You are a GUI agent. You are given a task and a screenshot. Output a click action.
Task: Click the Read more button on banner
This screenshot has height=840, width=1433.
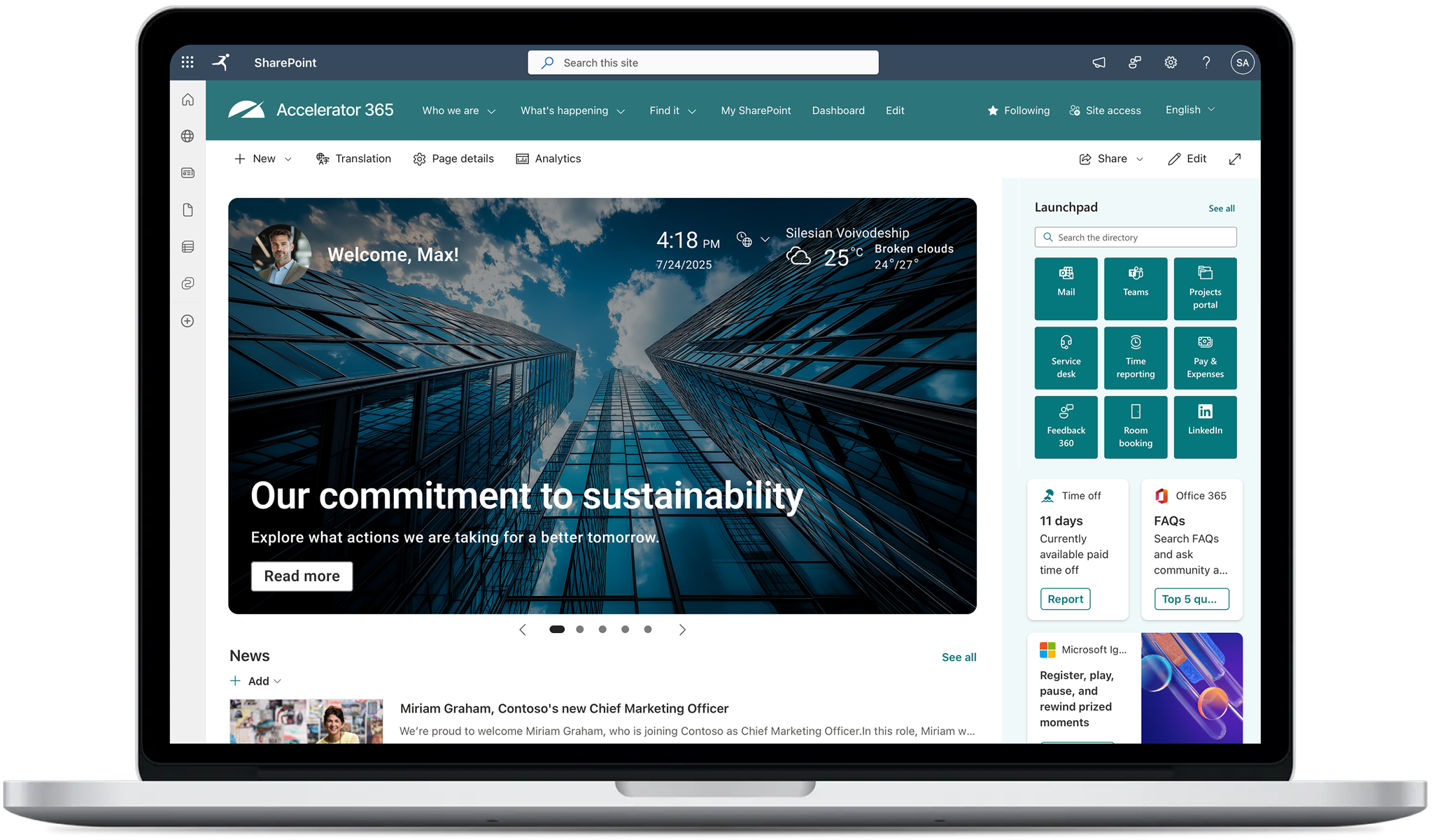pyautogui.click(x=302, y=576)
